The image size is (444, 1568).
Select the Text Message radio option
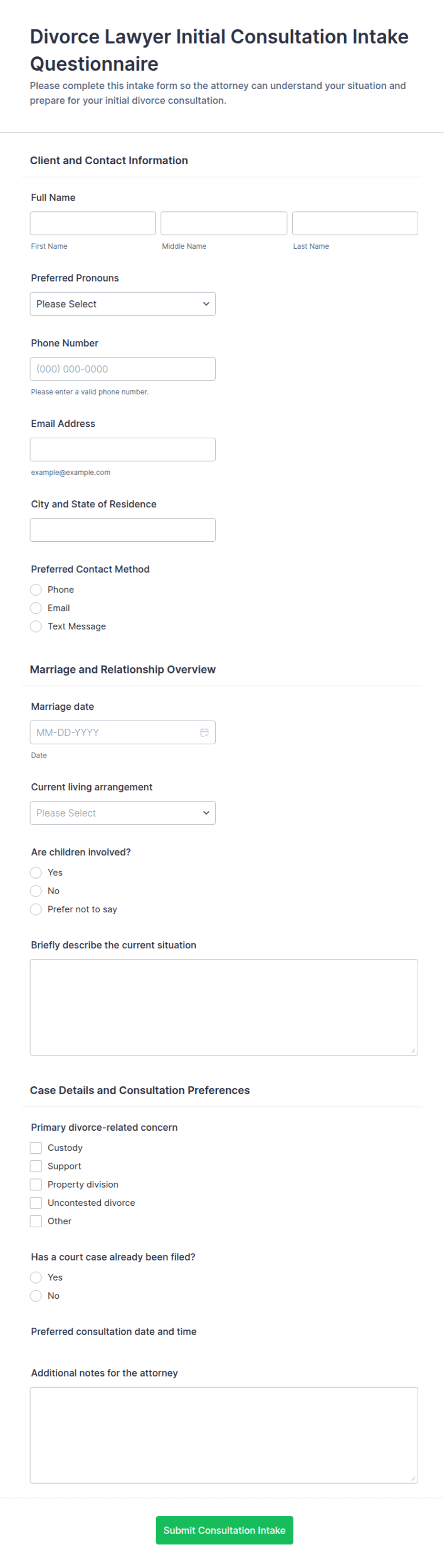pyautogui.click(x=36, y=626)
